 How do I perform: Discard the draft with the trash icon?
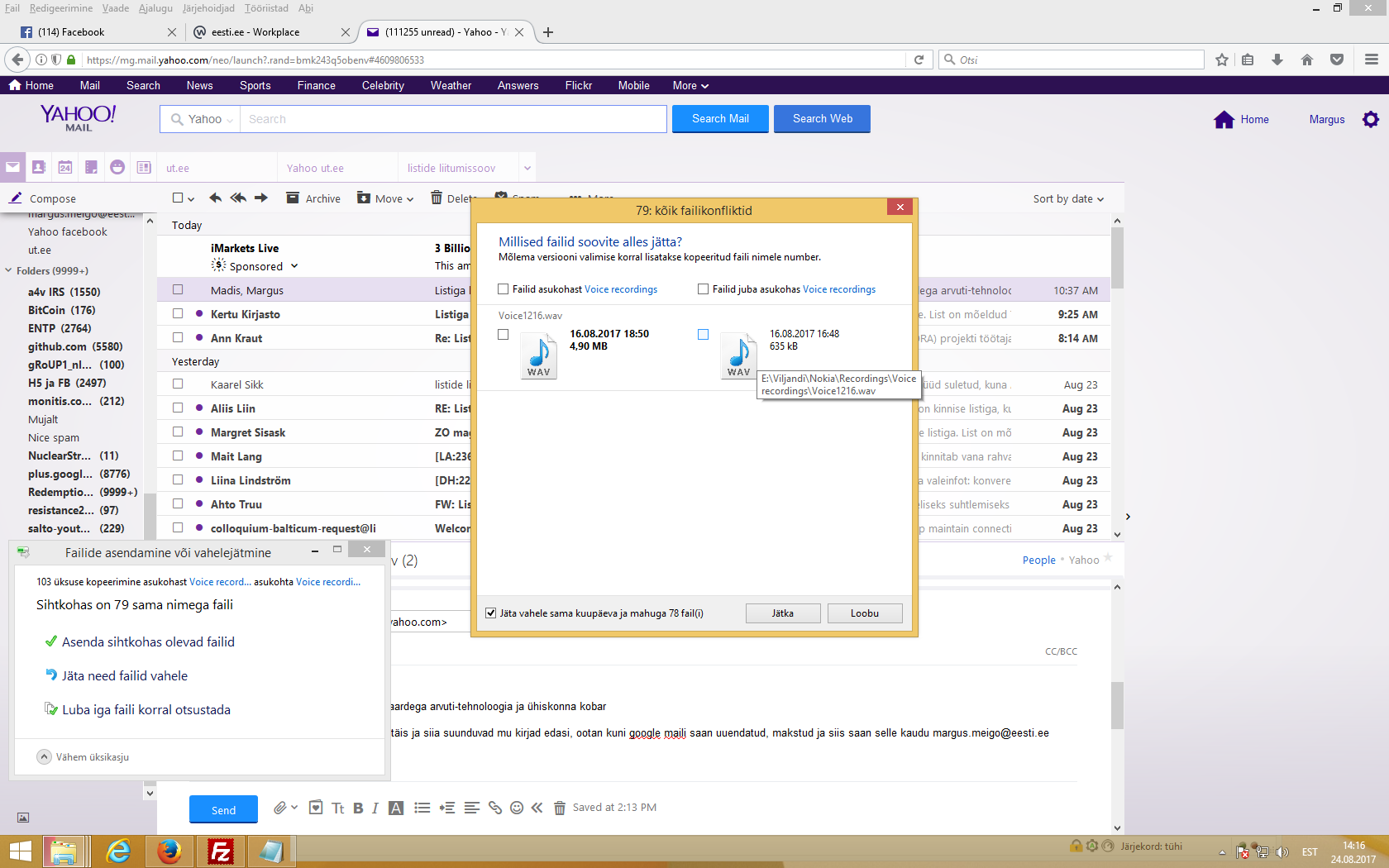coord(560,808)
